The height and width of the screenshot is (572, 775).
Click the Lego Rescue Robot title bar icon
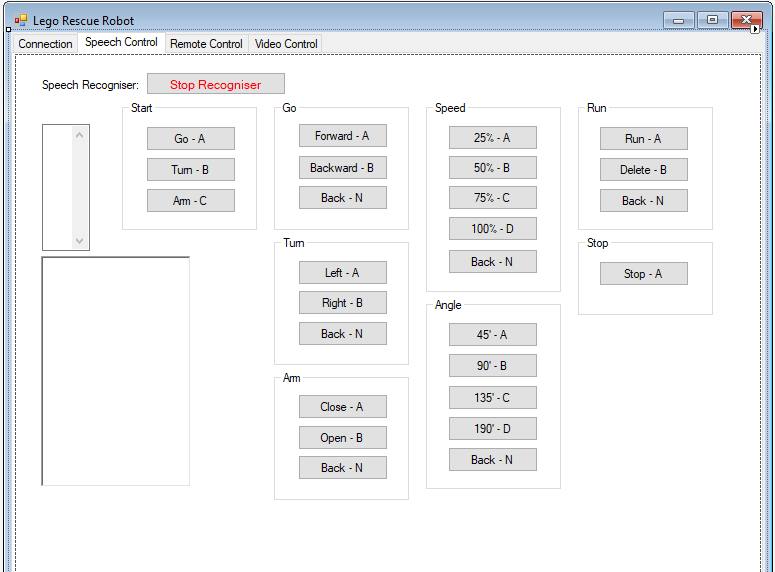point(21,20)
